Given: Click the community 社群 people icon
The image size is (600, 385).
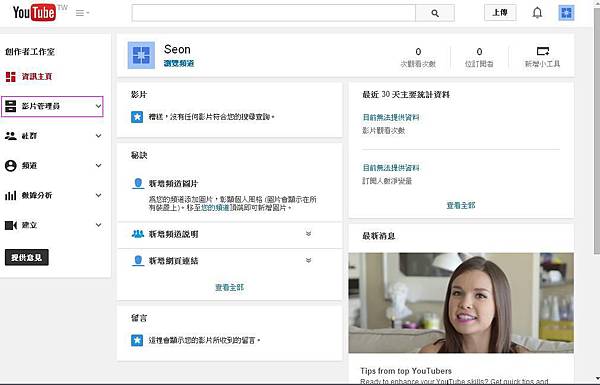Looking at the screenshot, I should pyautogui.click(x=11, y=135).
